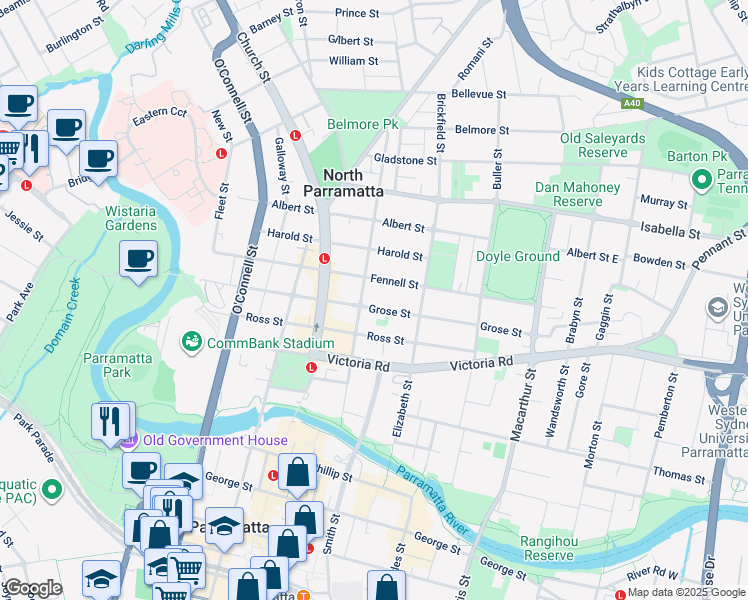This screenshot has height=600, width=748.
Task: Select the coffee cup marker beside Wistaria Gardens
Action: click(x=139, y=260)
